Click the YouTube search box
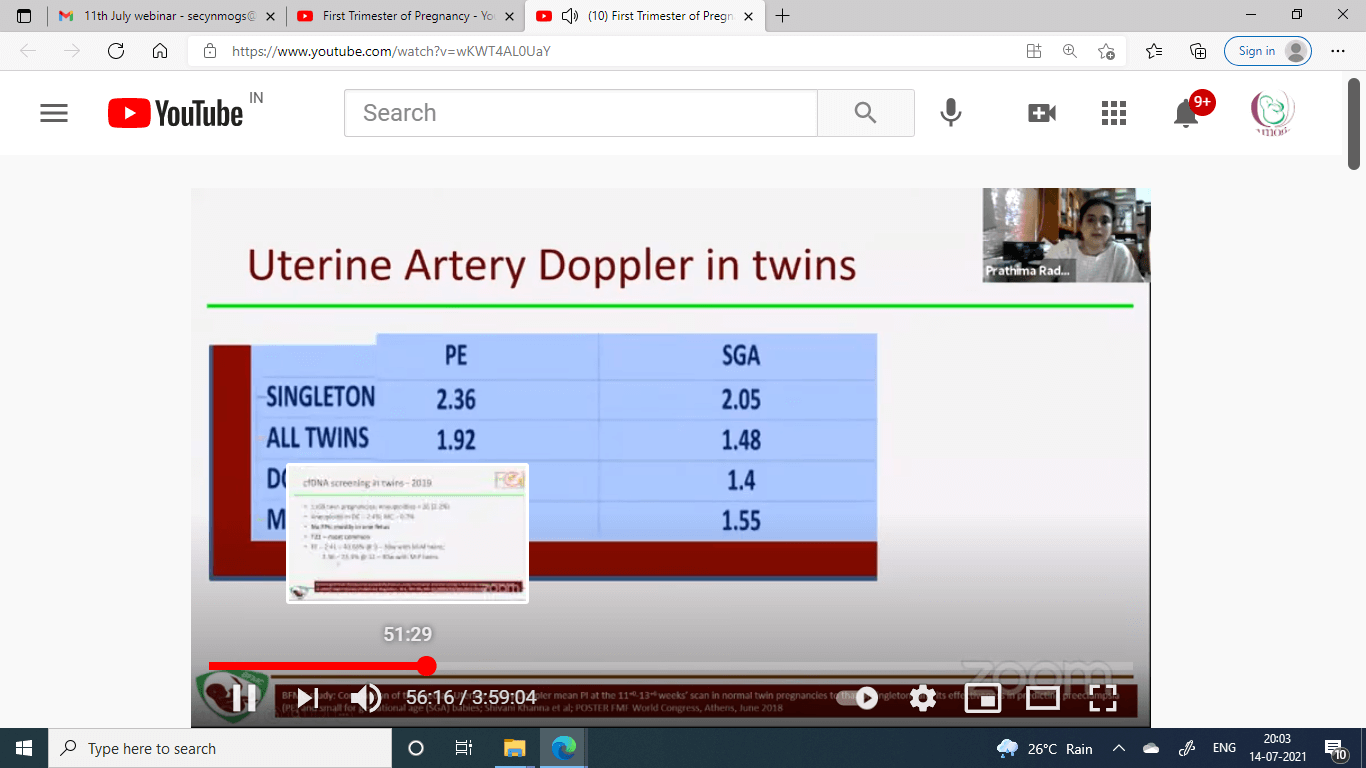Screen dimensions: 1366x768 coord(580,113)
